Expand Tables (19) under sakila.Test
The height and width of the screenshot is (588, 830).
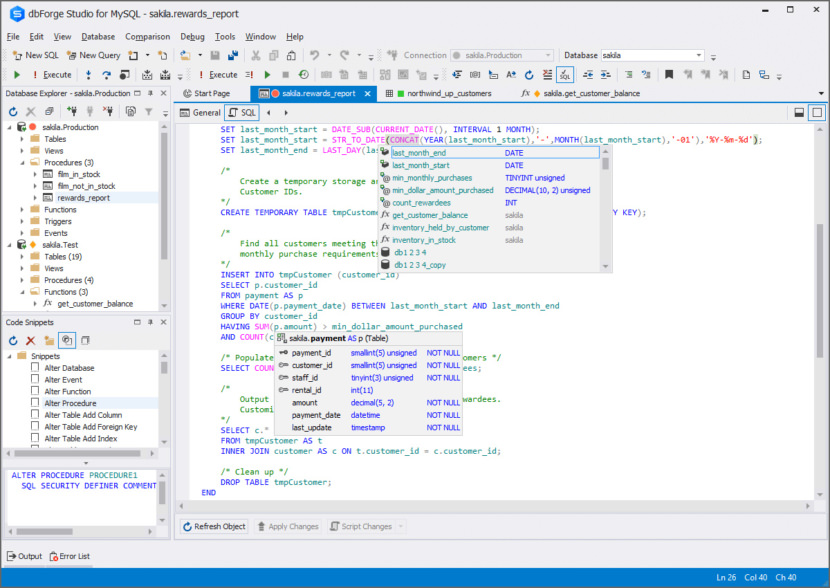pos(22,257)
